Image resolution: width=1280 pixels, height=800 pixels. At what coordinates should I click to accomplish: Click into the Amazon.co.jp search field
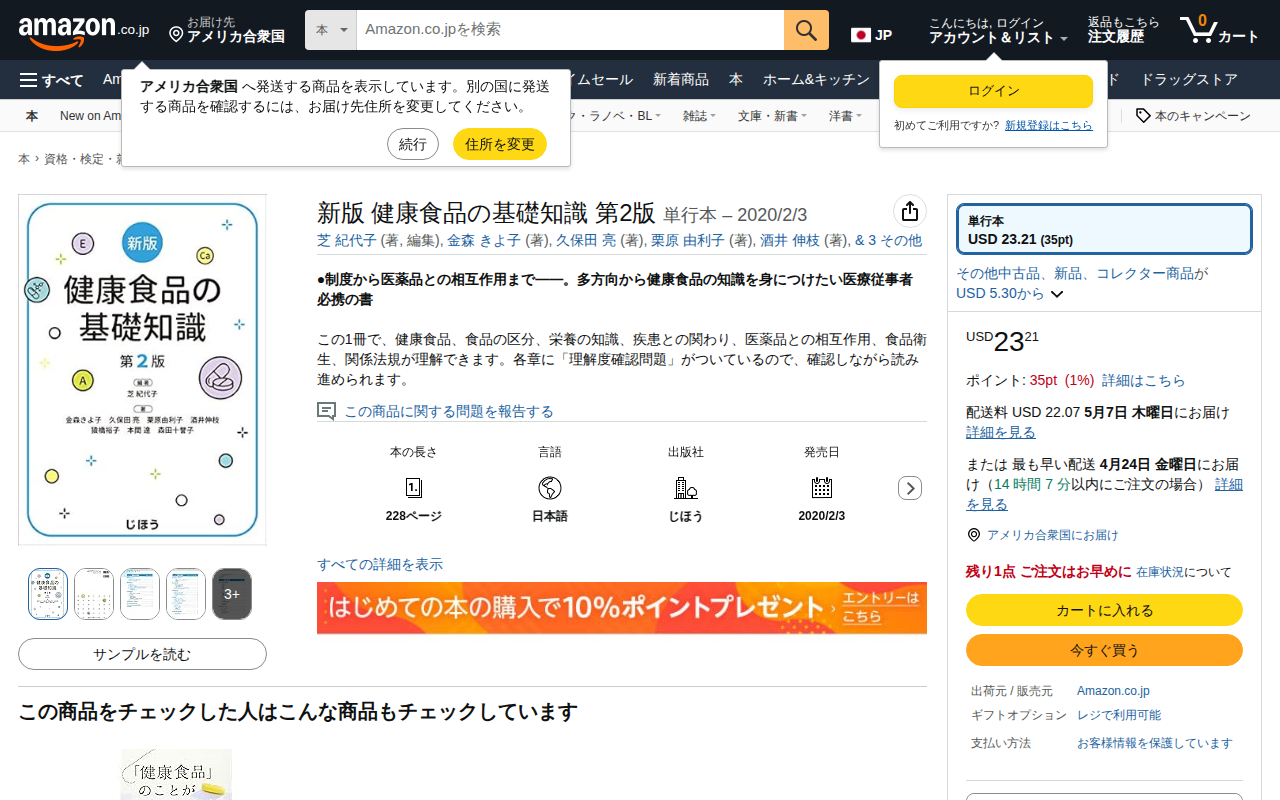(x=570, y=30)
